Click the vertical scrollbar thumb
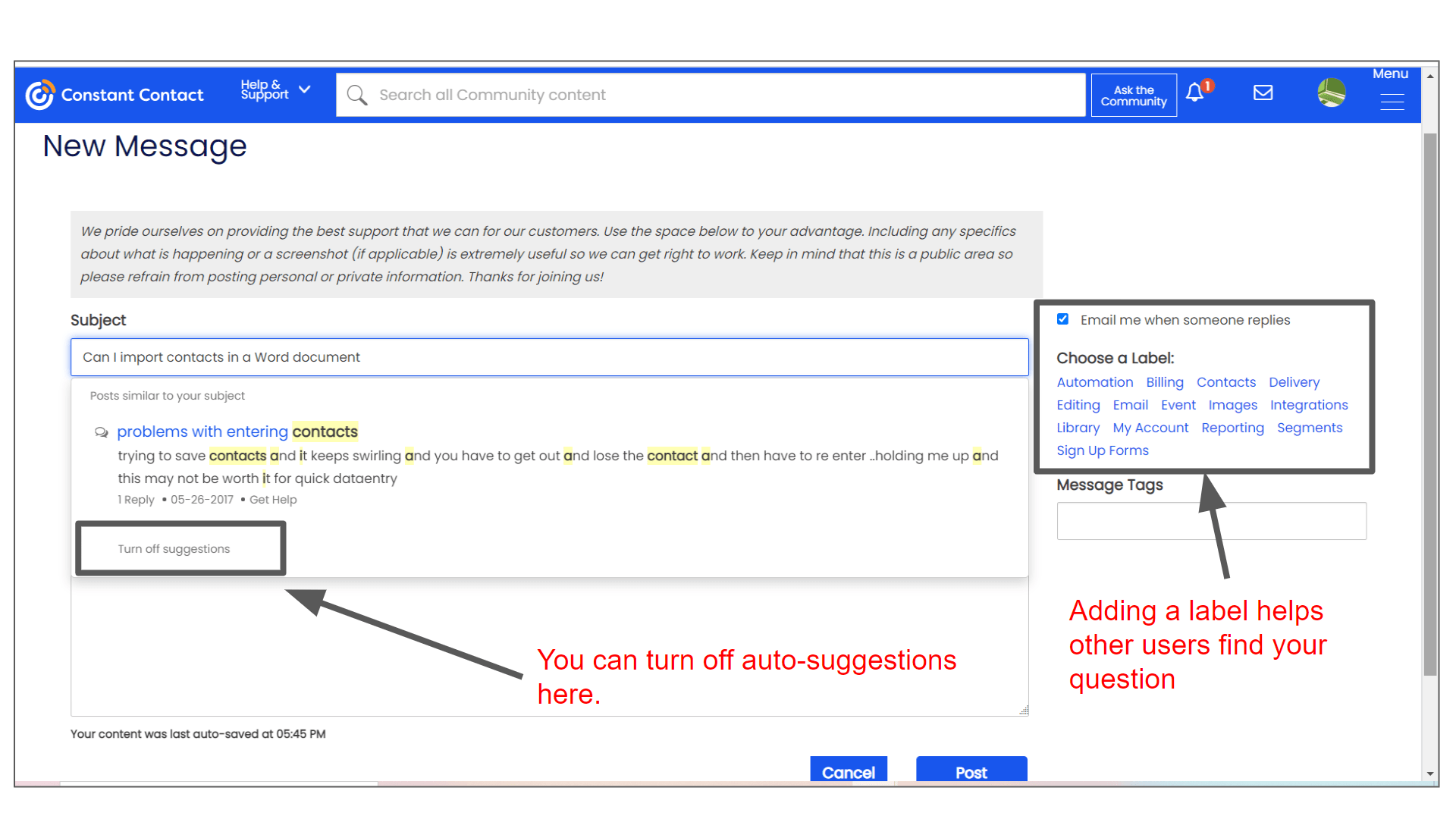This screenshot has width=1456, height=819. (1430, 404)
